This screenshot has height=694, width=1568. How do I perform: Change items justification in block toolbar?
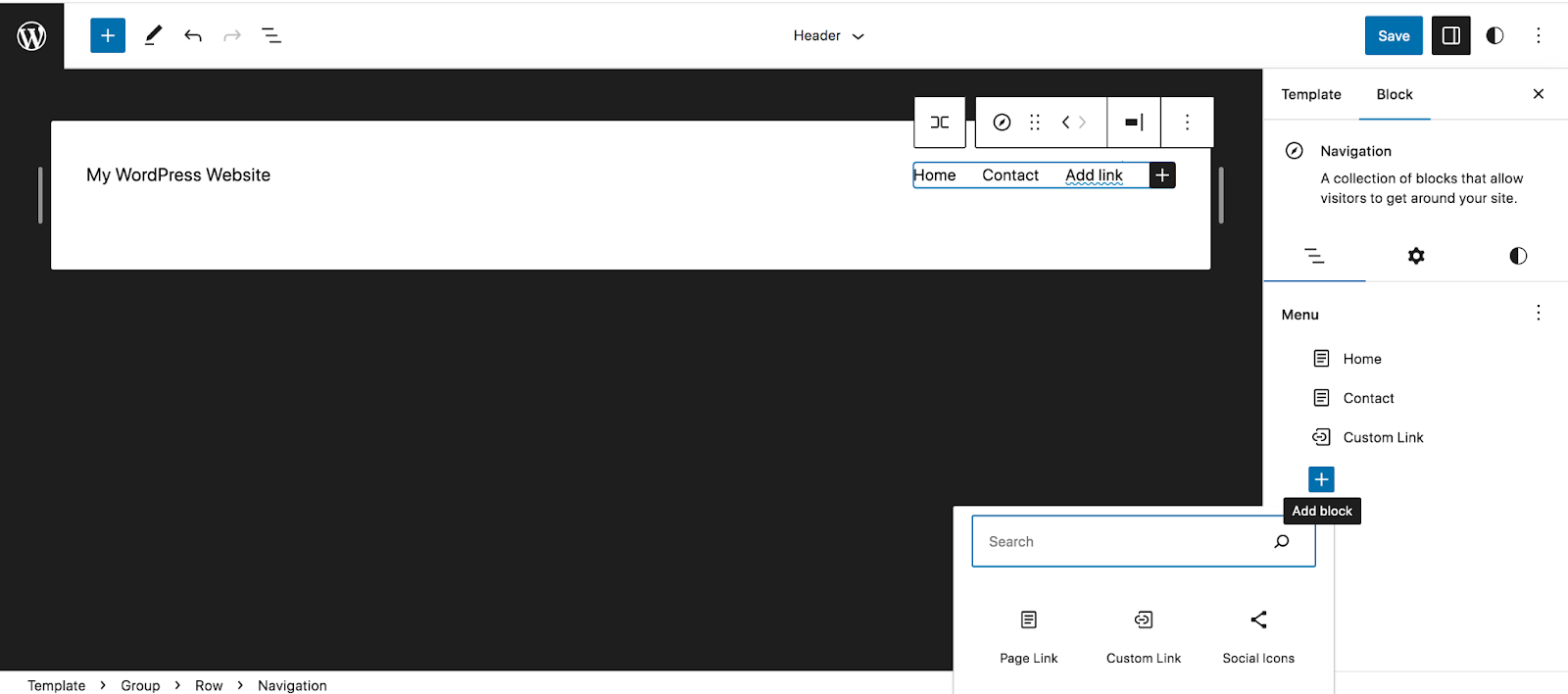tap(1134, 123)
